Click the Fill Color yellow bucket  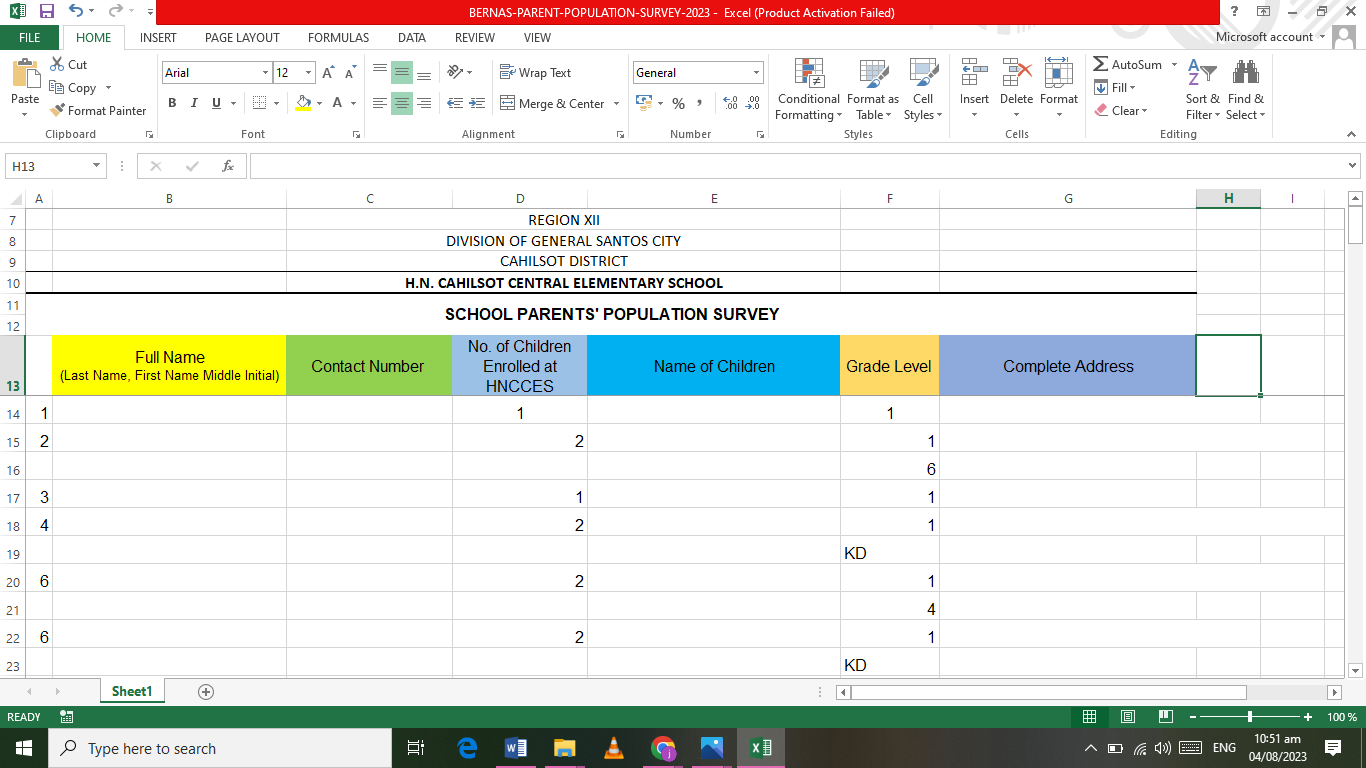[x=304, y=103]
